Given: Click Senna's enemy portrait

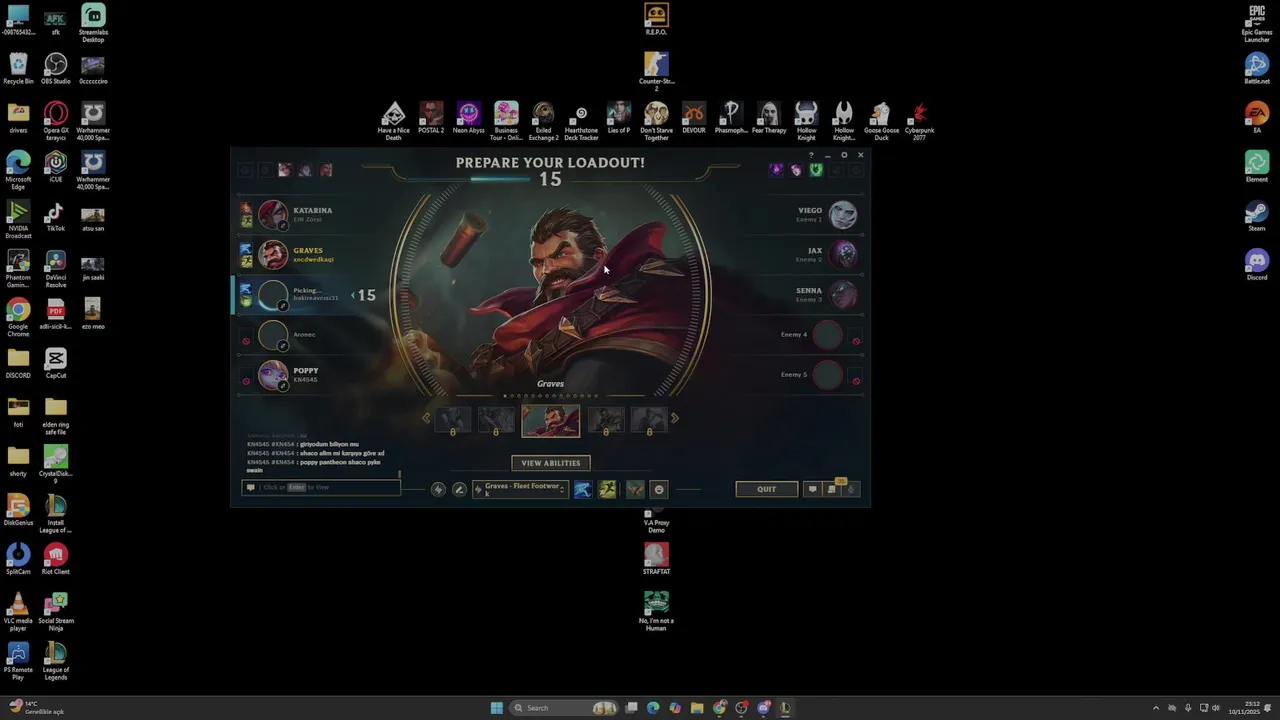Looking at the screenshot, I should [x=843, y=294].
